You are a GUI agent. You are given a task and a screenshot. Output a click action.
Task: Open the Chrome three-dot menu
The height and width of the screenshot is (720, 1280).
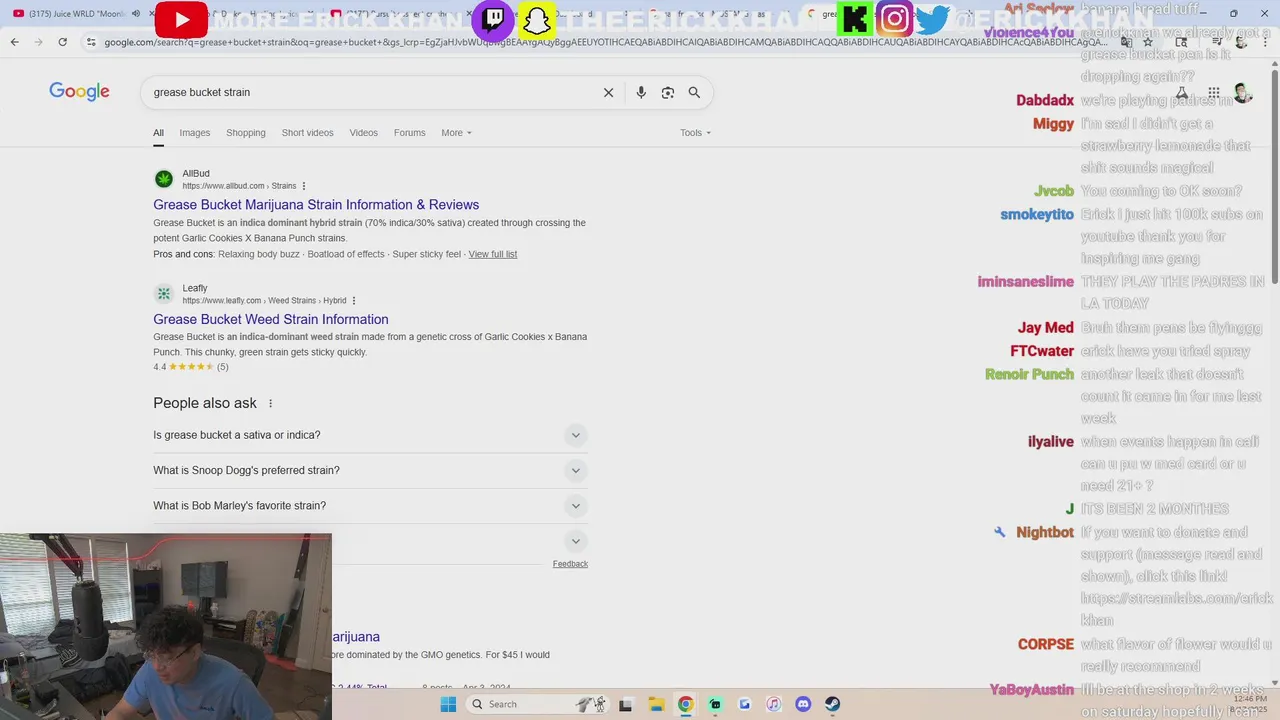click(1265, 42)
